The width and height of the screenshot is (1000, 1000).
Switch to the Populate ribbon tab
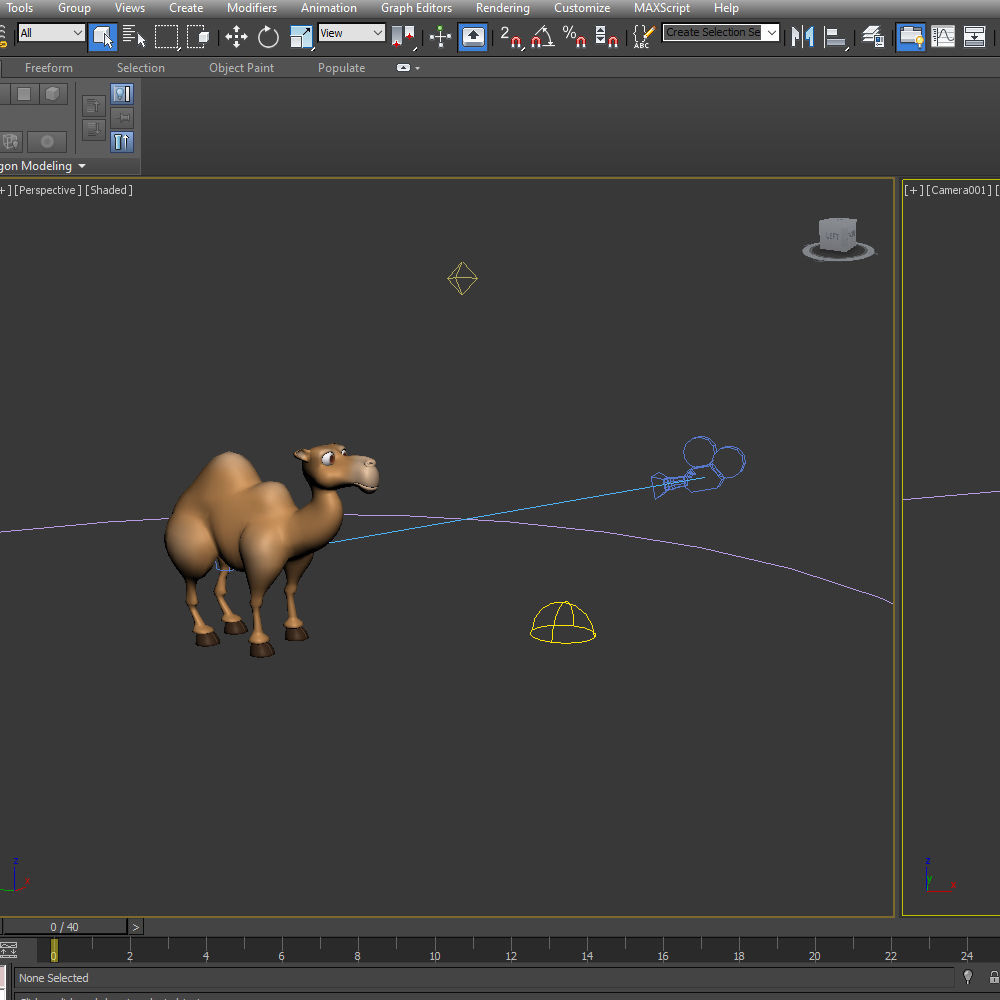[x=341, y=68]
